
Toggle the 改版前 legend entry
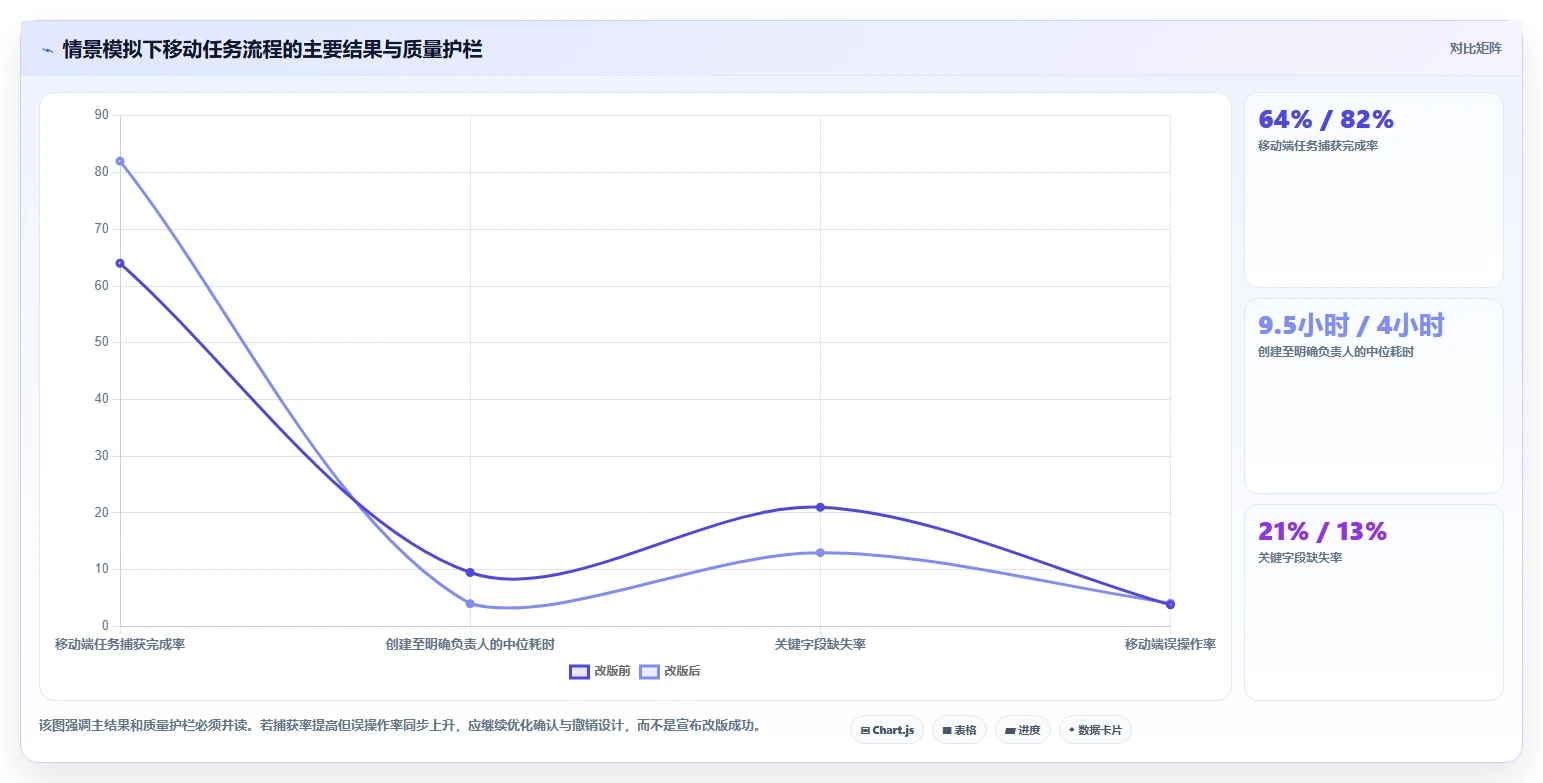(600, 671)
